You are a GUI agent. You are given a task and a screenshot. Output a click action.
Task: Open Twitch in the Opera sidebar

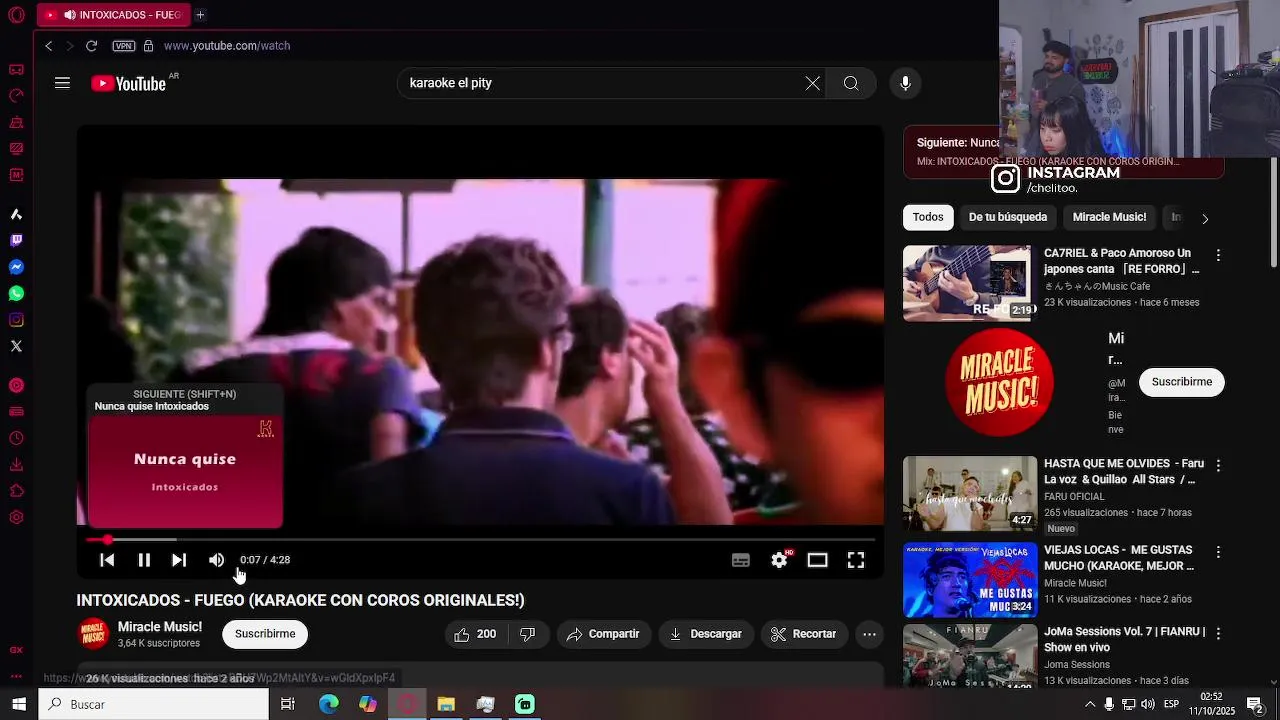point(16,241)
